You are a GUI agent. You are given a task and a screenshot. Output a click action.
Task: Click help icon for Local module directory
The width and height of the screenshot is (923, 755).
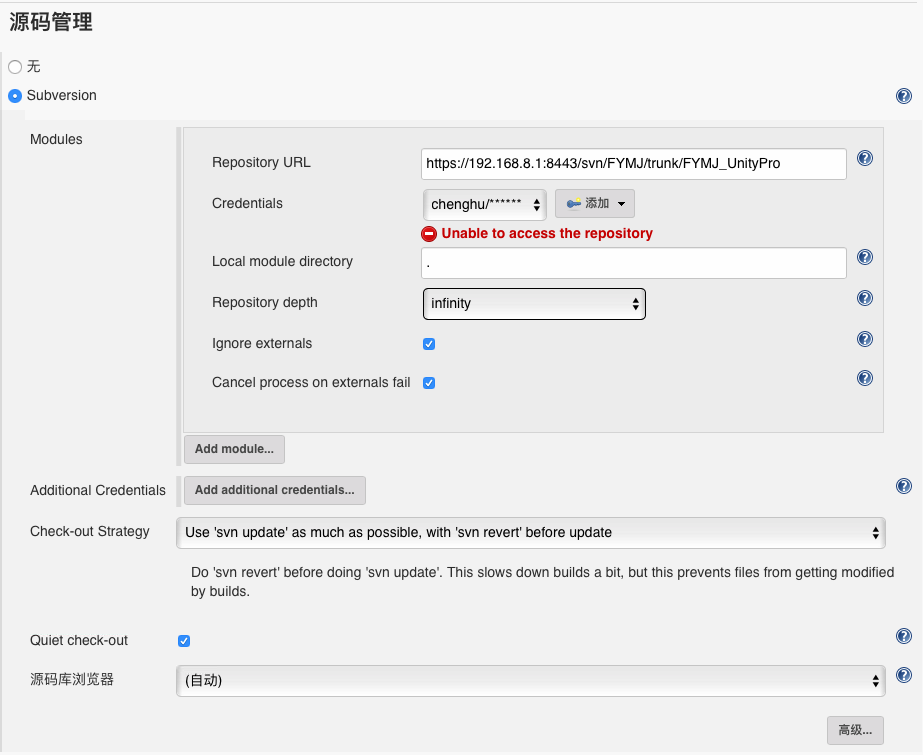point(865,257)
